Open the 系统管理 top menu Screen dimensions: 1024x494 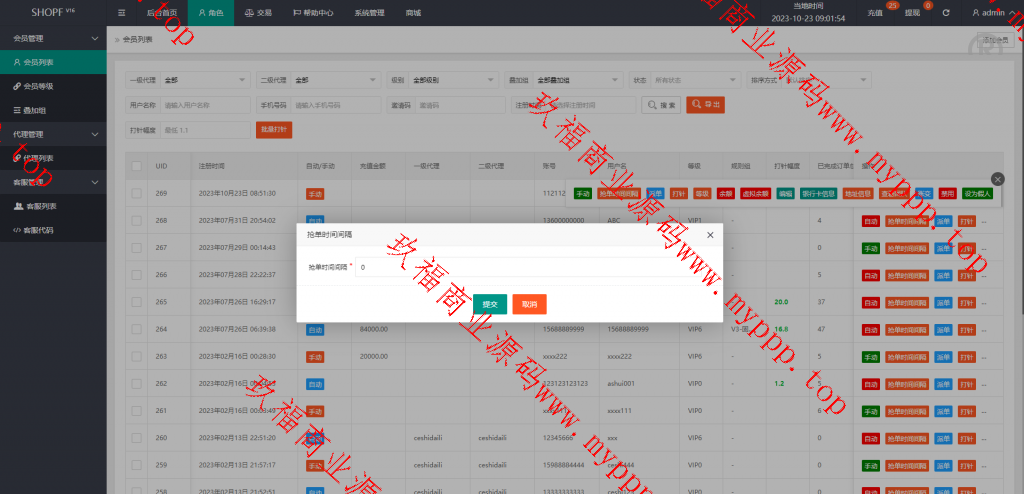369,14
